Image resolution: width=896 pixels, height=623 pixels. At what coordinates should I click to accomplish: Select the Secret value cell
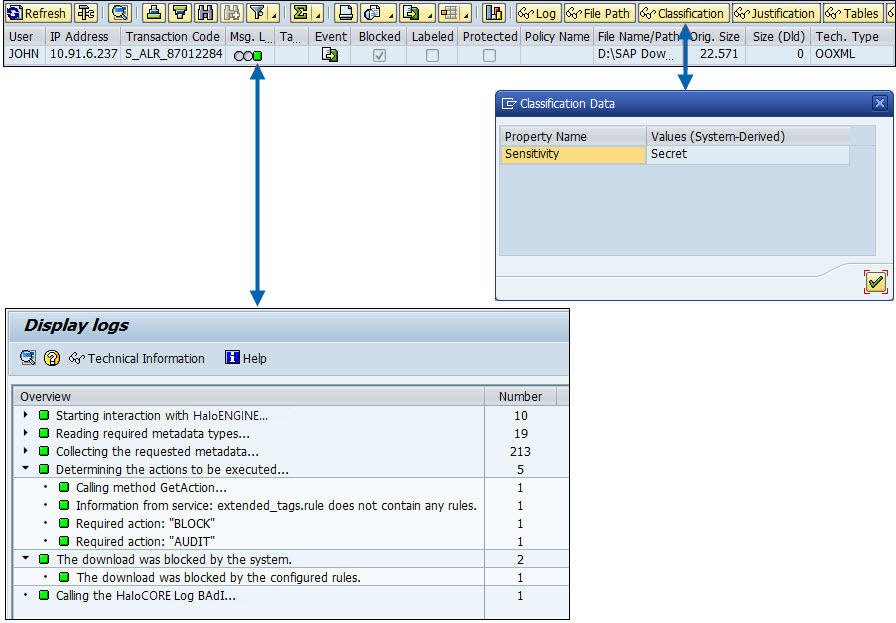[x=747, y=154]
